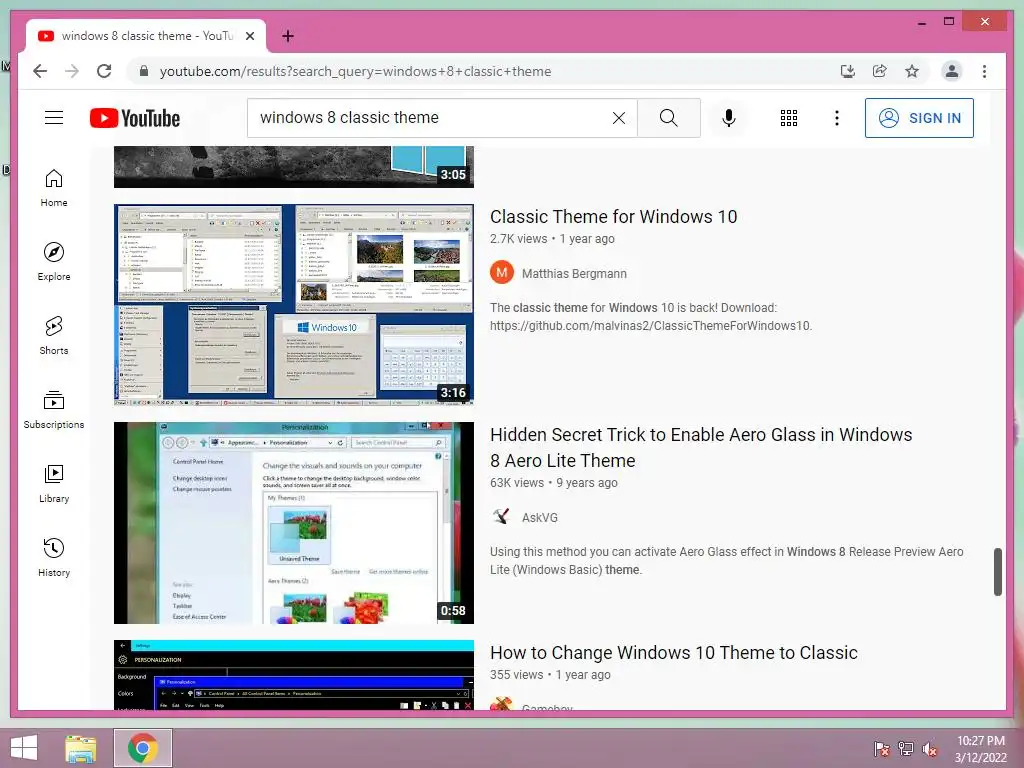Open a new tab with plus
Screen dimensions: 1024x768
tap(287, 36)
